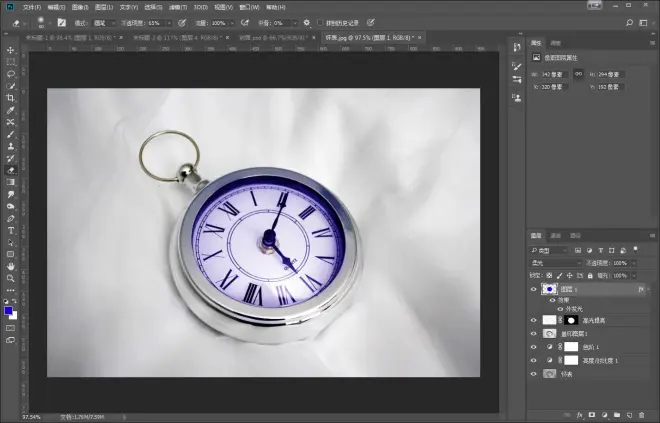Screen dimensions: 660x423
Task: Click the create new group folder icon
Action: tap(617, 415)
